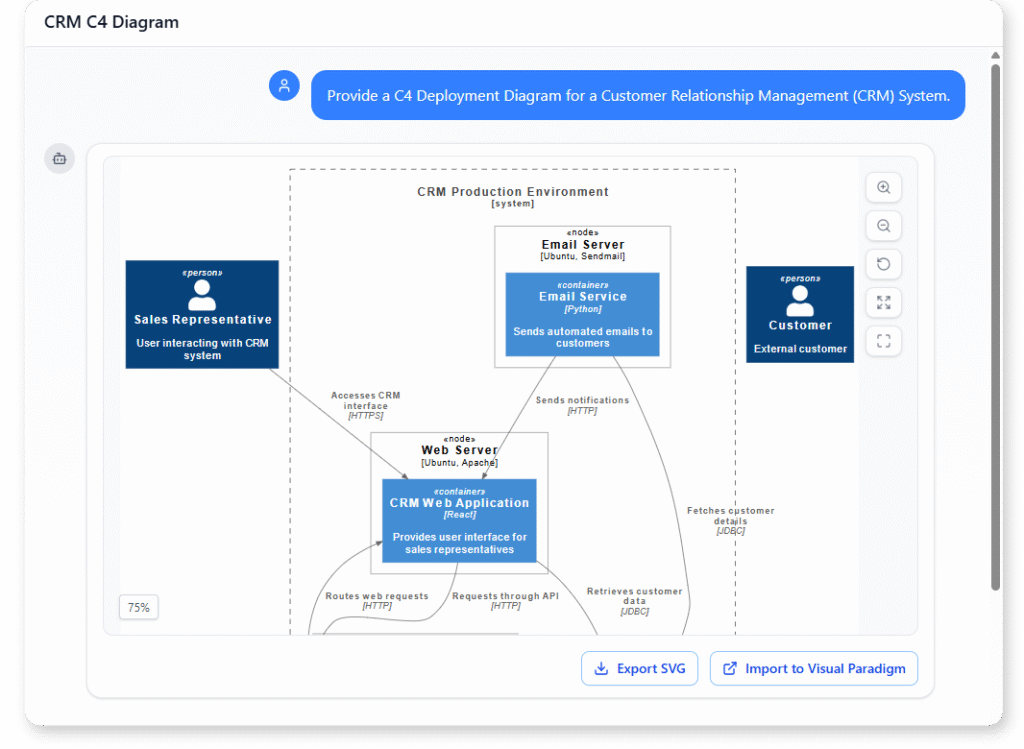Select the CRM Web Application container
The width and height of the screenshot is (1024, 749).
click(x=459, y=521)
